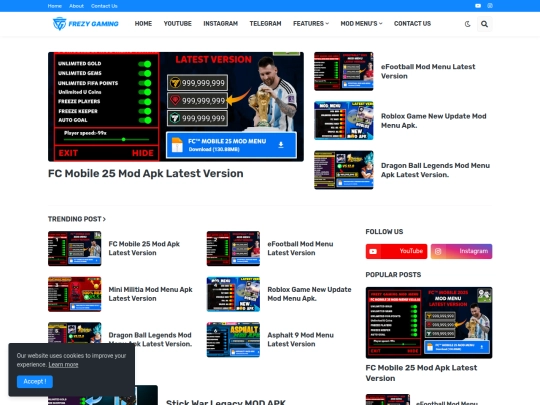Screen dimensions: 540x405
Task: Click Home link in top blue bar
Action: (54, 6)
